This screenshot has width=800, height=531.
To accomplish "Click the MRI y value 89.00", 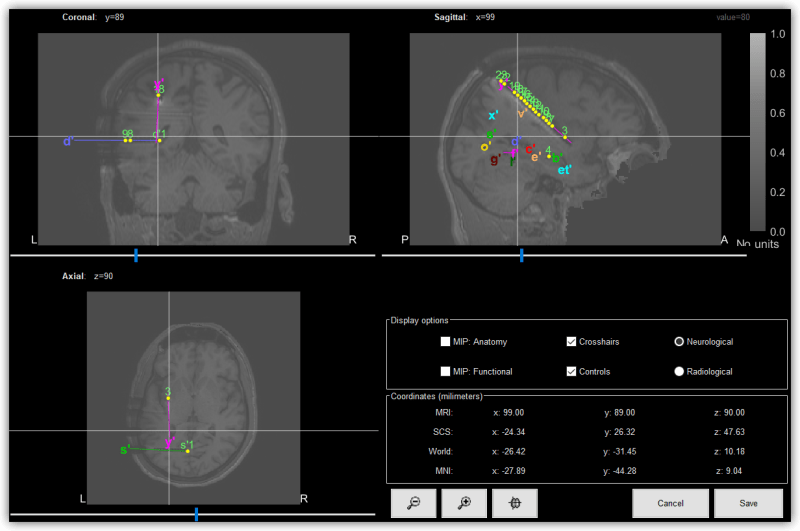I will (x=619, y=412).
